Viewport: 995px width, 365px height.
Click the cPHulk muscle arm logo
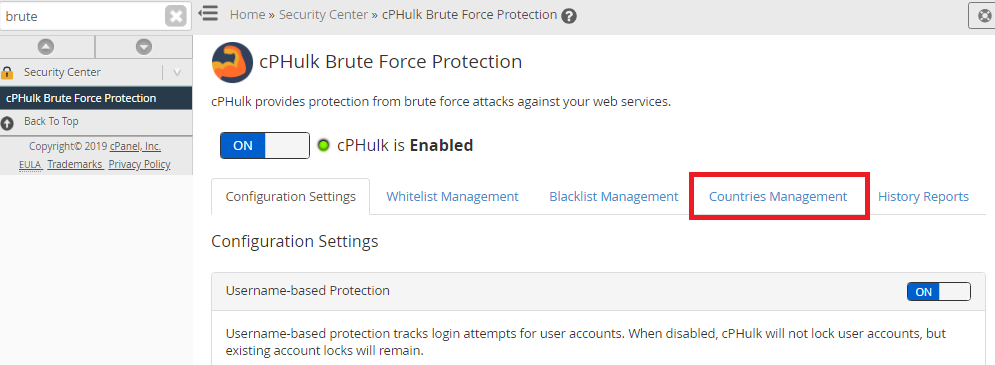point(232,62)
